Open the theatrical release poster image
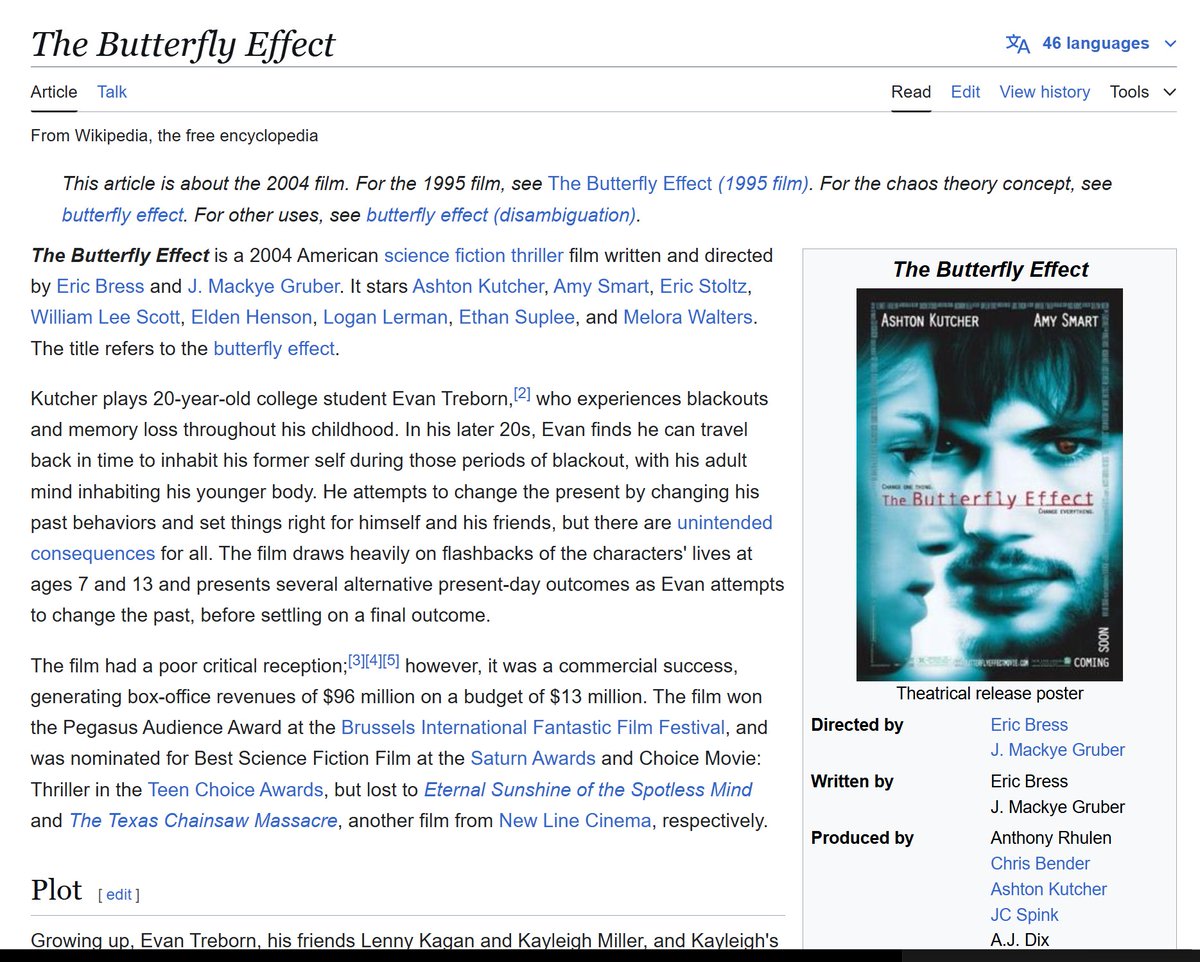 (x=989, y=485)
